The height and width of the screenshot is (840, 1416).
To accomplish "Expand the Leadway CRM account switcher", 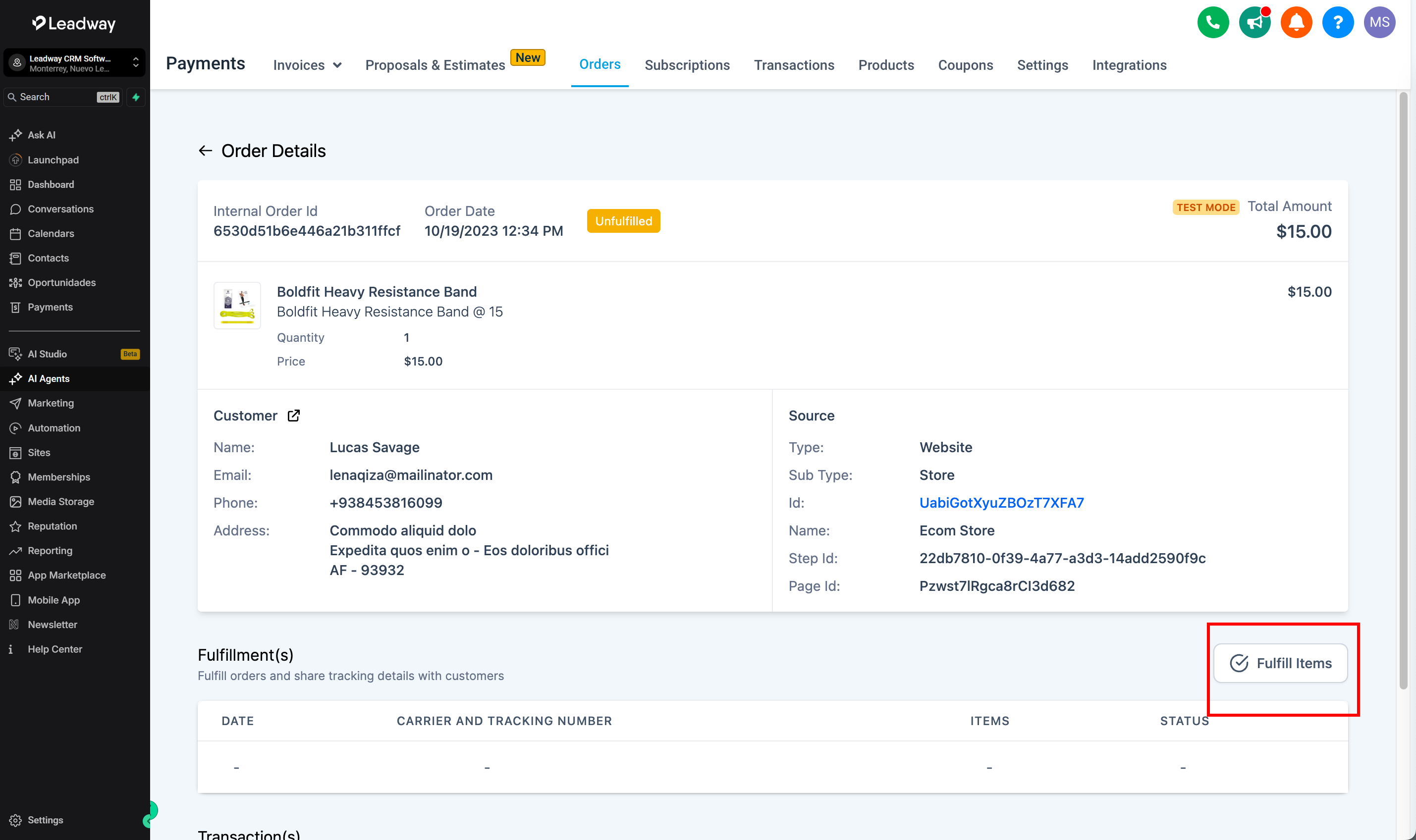I will pyautogui.click(x=74, y=63).
